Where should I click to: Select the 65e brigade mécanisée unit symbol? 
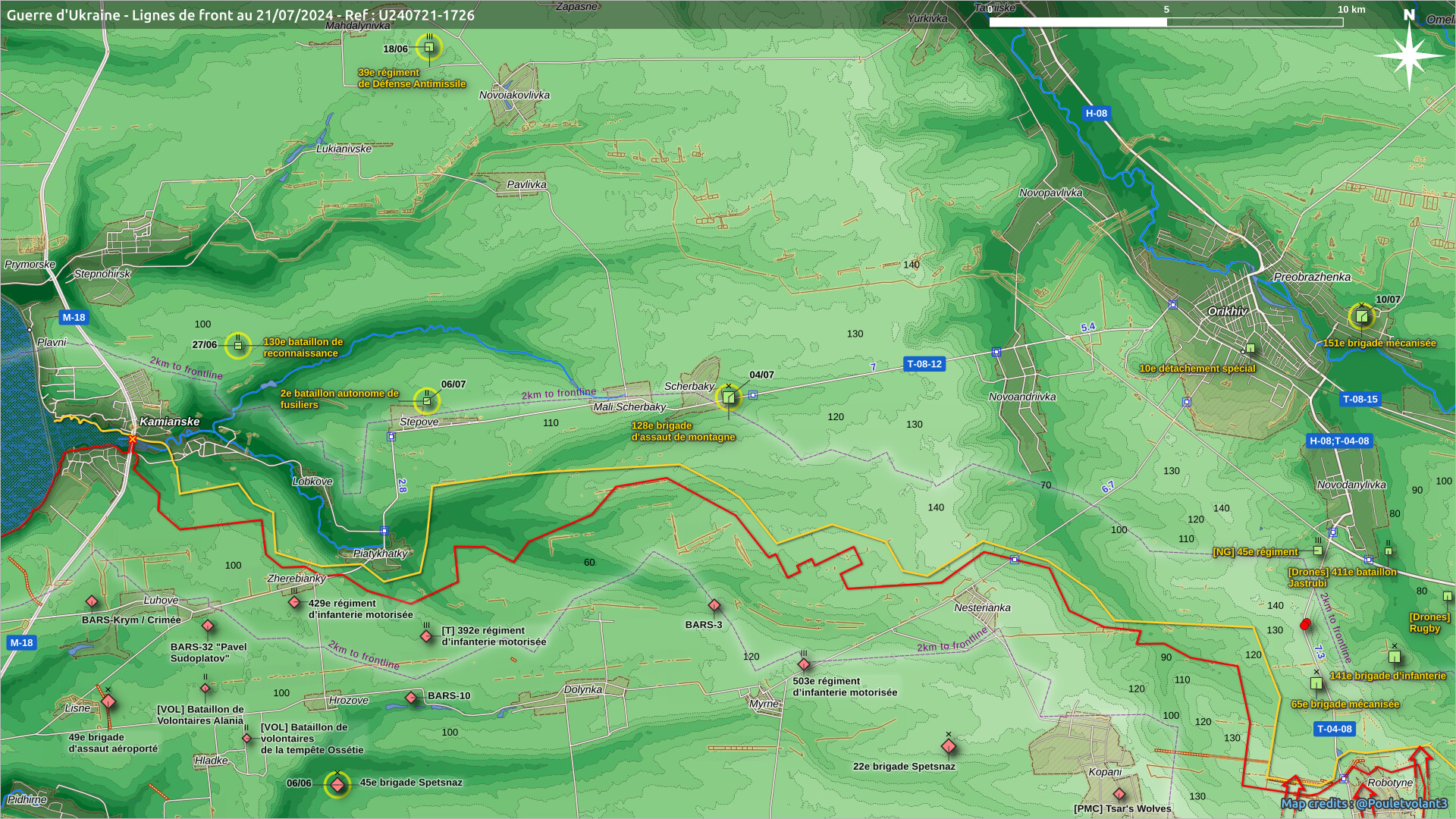[1316, 683]
